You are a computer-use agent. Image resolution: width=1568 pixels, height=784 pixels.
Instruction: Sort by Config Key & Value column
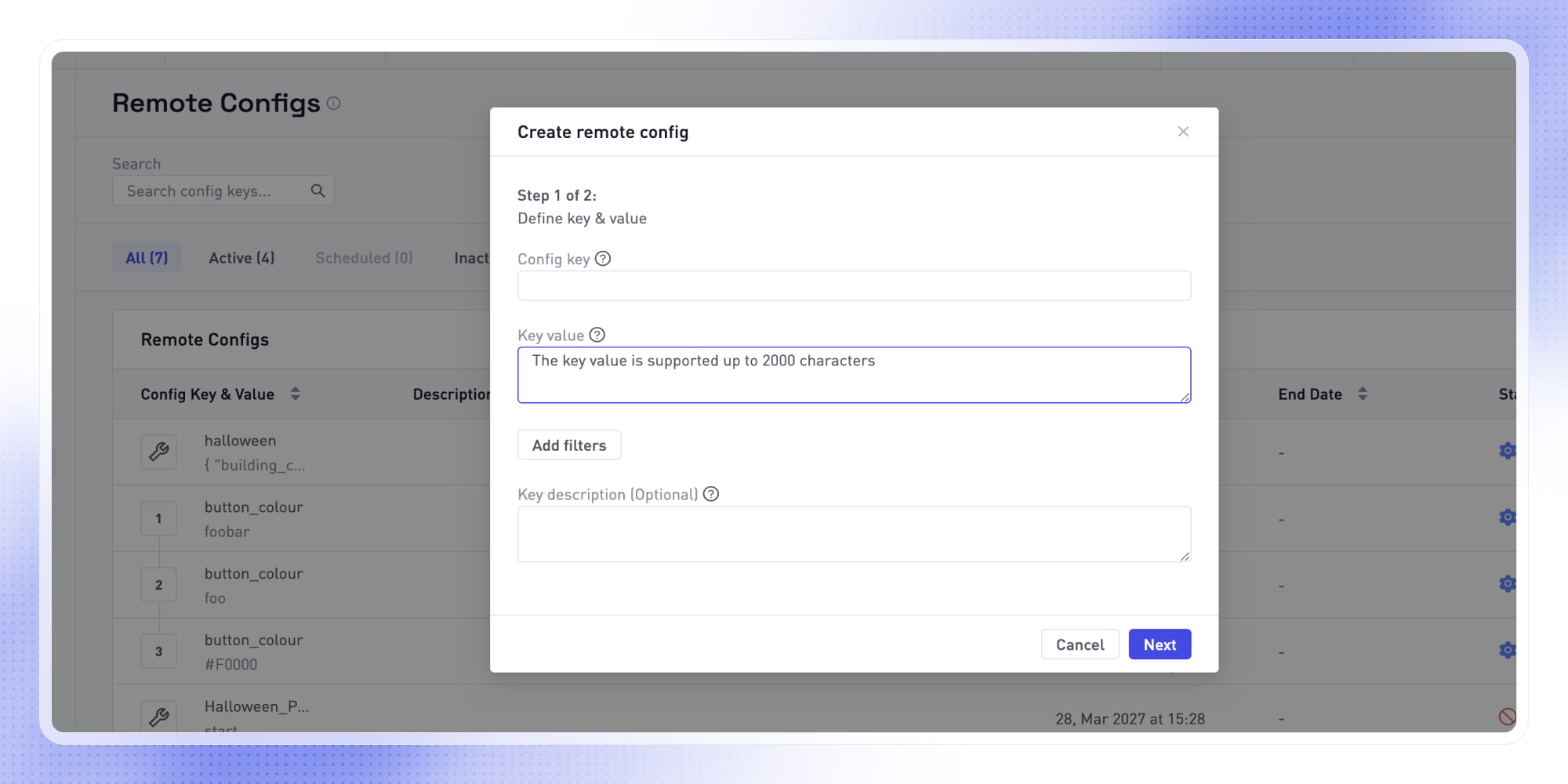pos(296,394)
